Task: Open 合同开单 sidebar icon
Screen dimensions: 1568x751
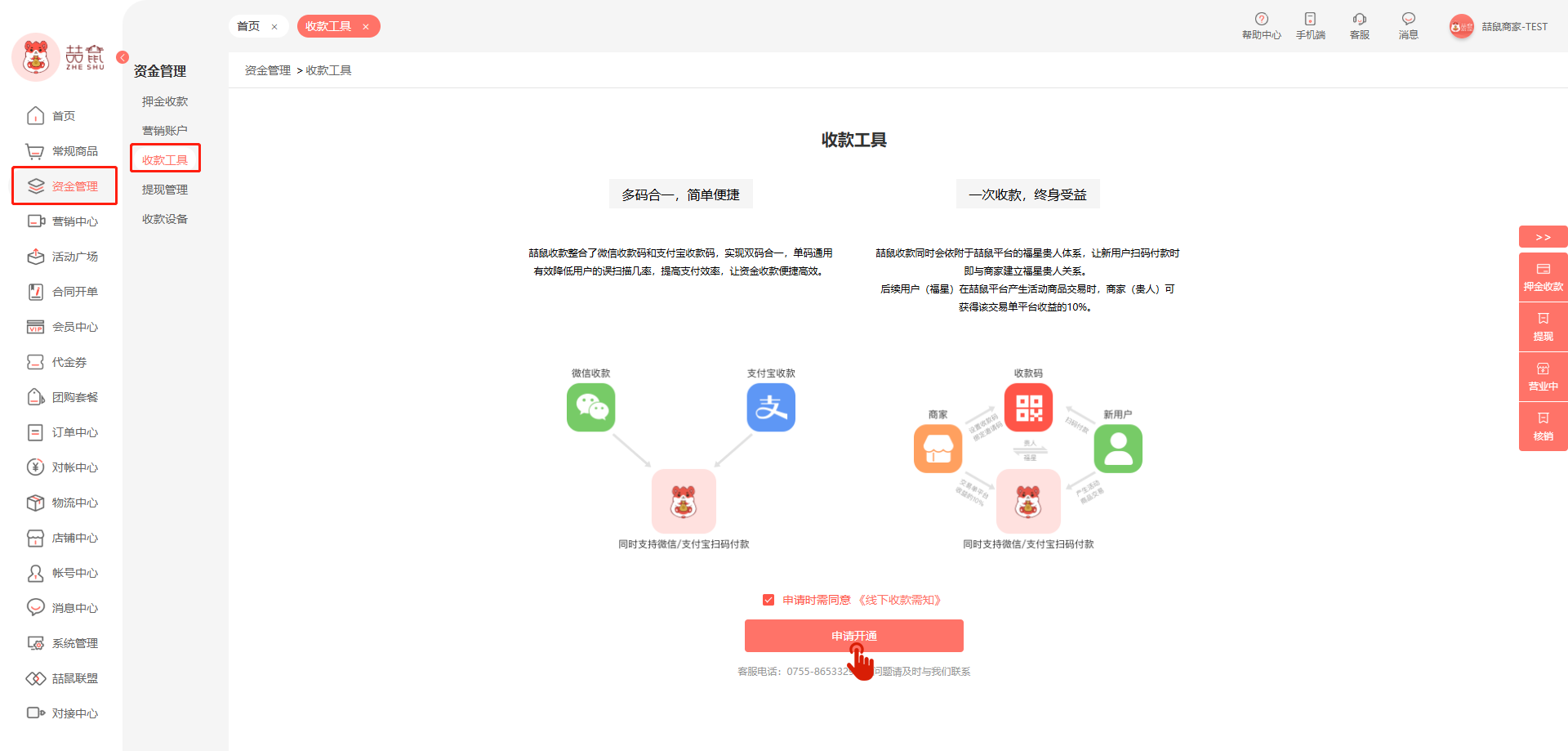Action: pos(36,292)
